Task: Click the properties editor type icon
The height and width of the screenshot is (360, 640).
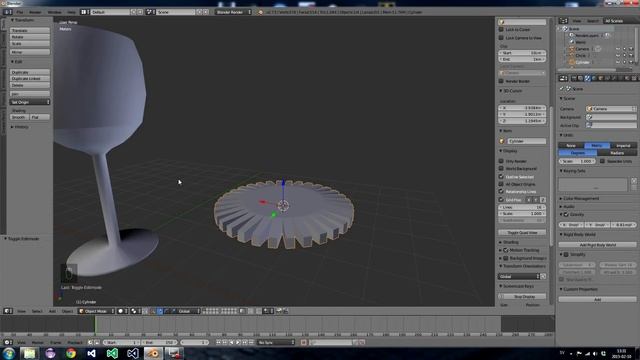Action: click(564, 78)
